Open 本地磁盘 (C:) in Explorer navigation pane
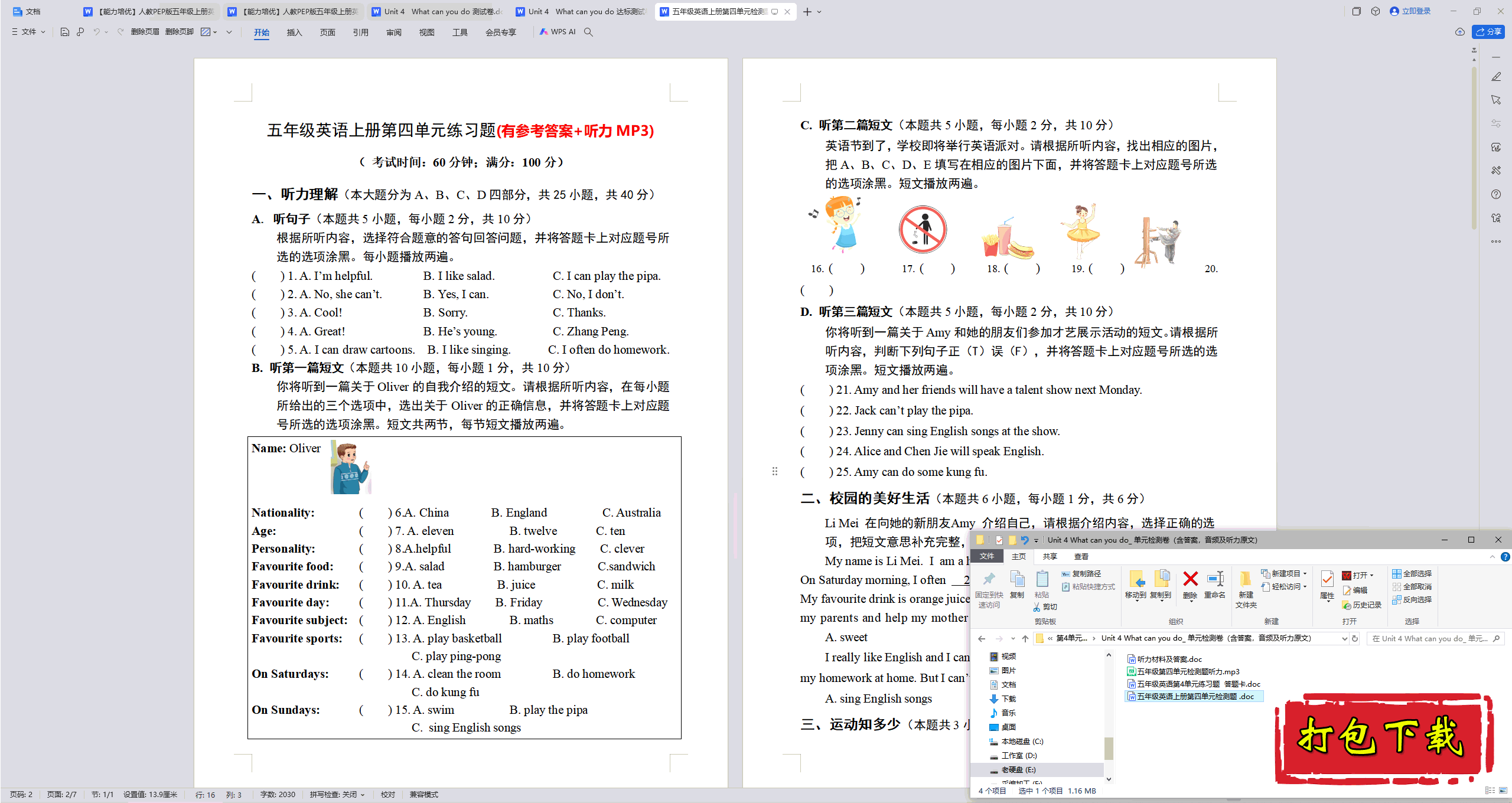 (1016, 742)
